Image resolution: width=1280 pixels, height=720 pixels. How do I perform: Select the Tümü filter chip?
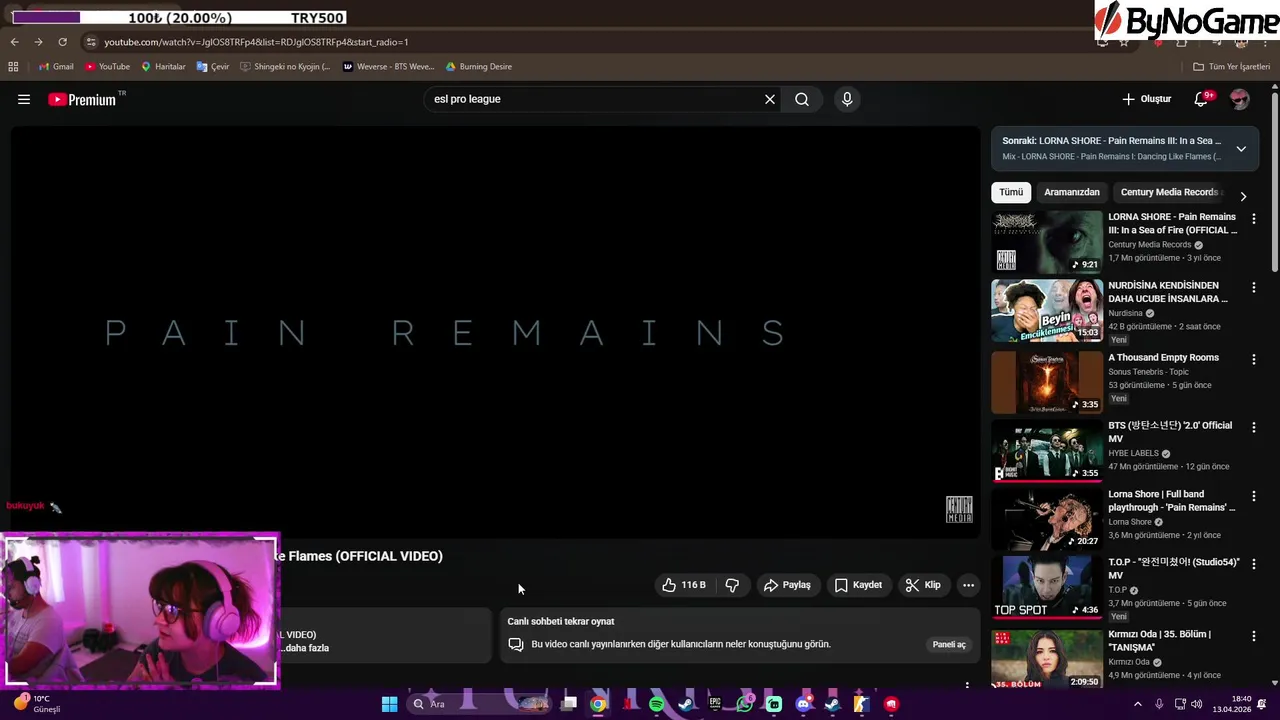[1011, 192]
